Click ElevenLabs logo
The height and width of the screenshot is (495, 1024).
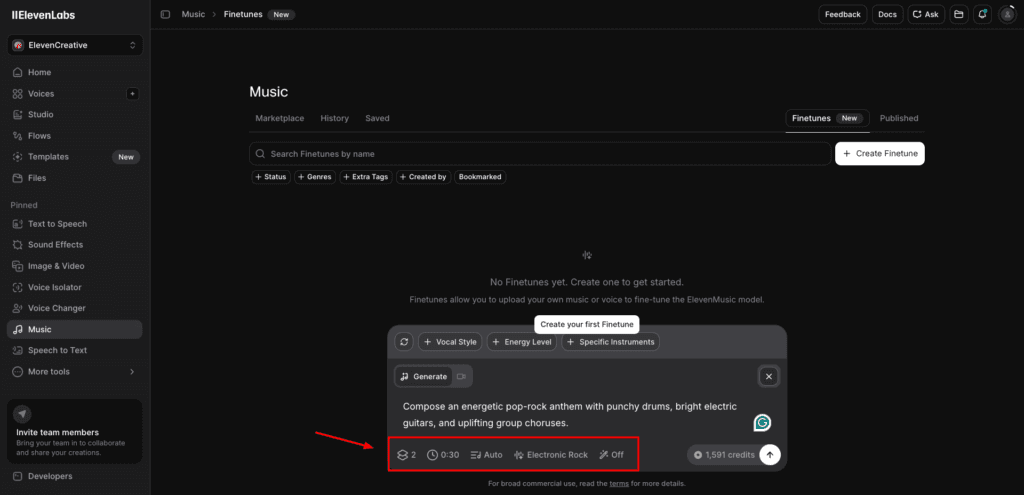[41, 14]
